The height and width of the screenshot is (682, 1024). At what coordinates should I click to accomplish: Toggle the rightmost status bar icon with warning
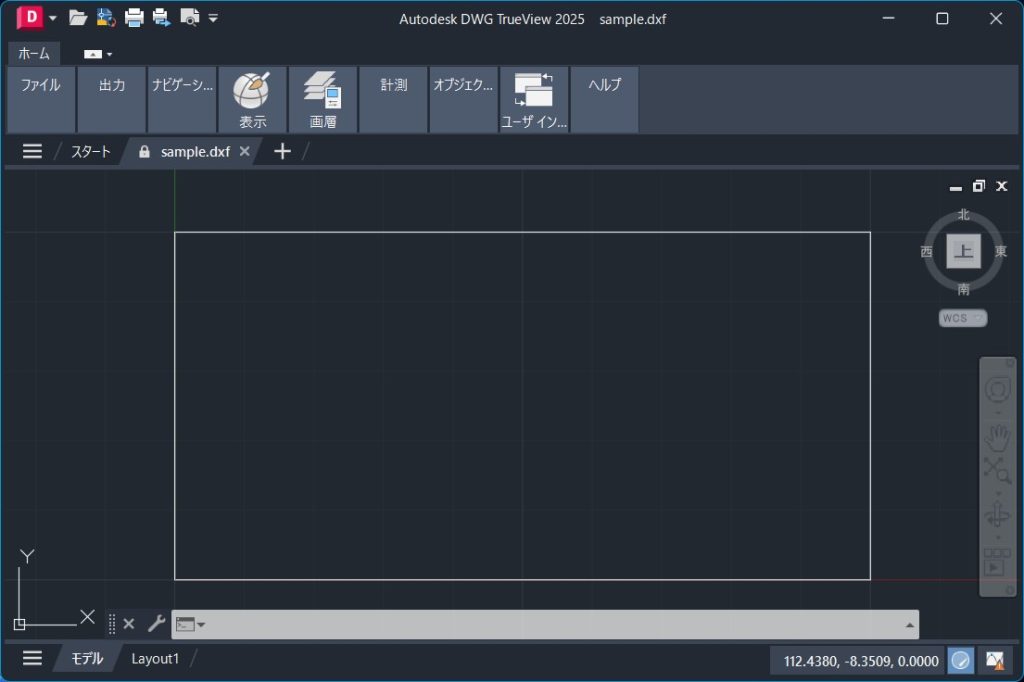994,660
